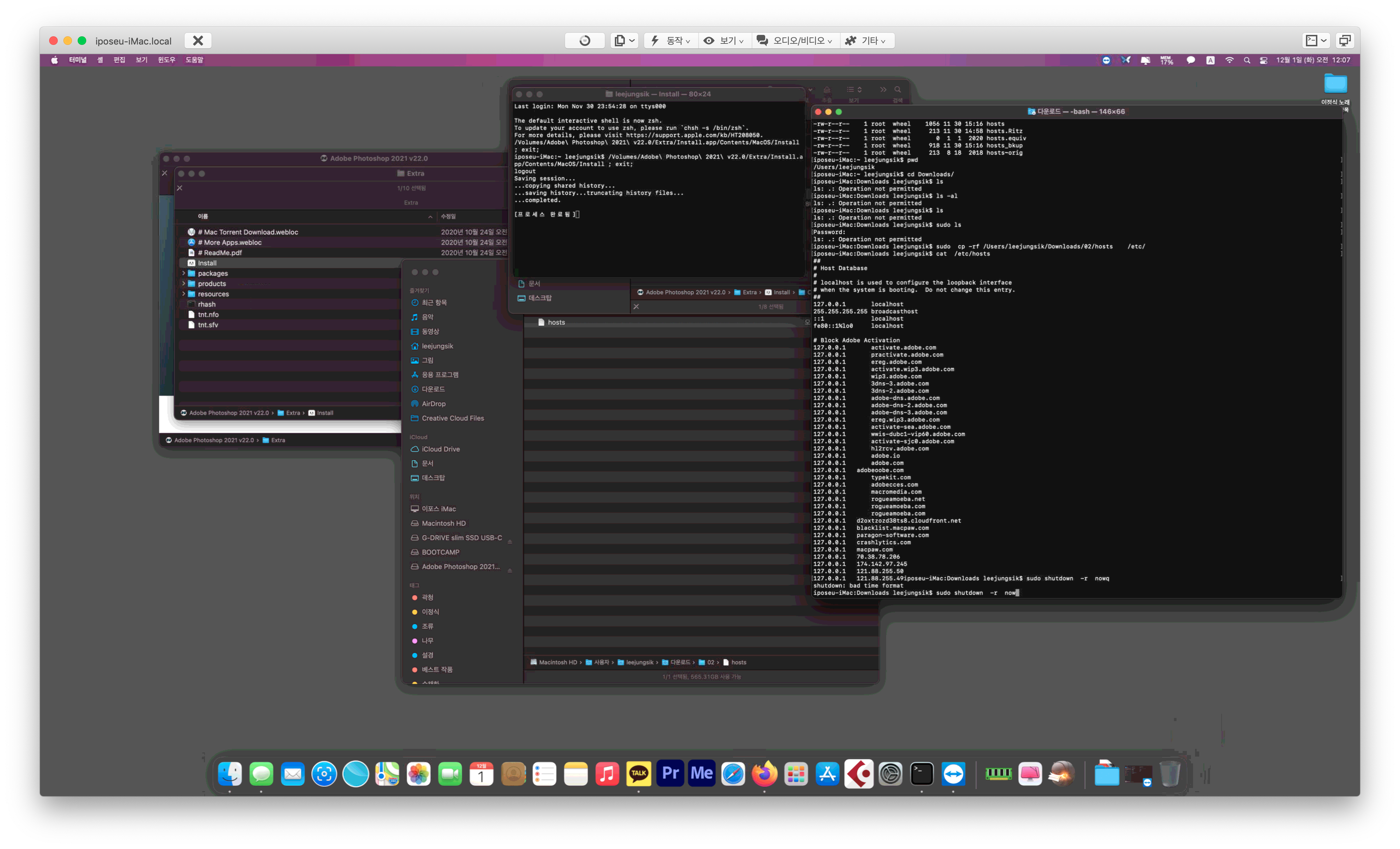Close the iposeu-iMac.local session tab
This screenshot has width=1400, height=849.
coord(198,40)
